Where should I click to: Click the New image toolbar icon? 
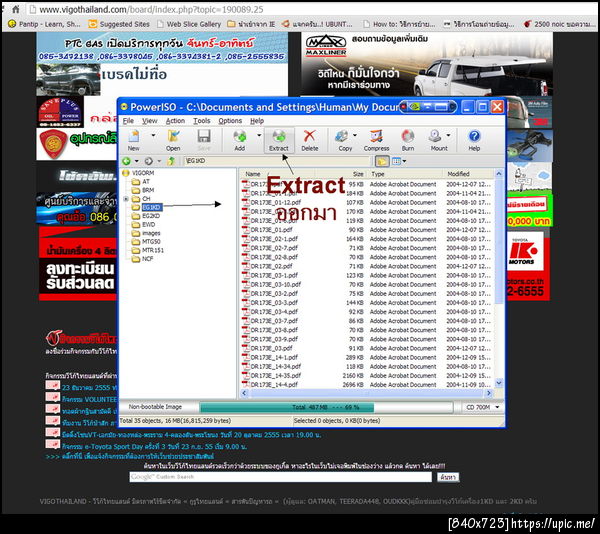(134, 137)
